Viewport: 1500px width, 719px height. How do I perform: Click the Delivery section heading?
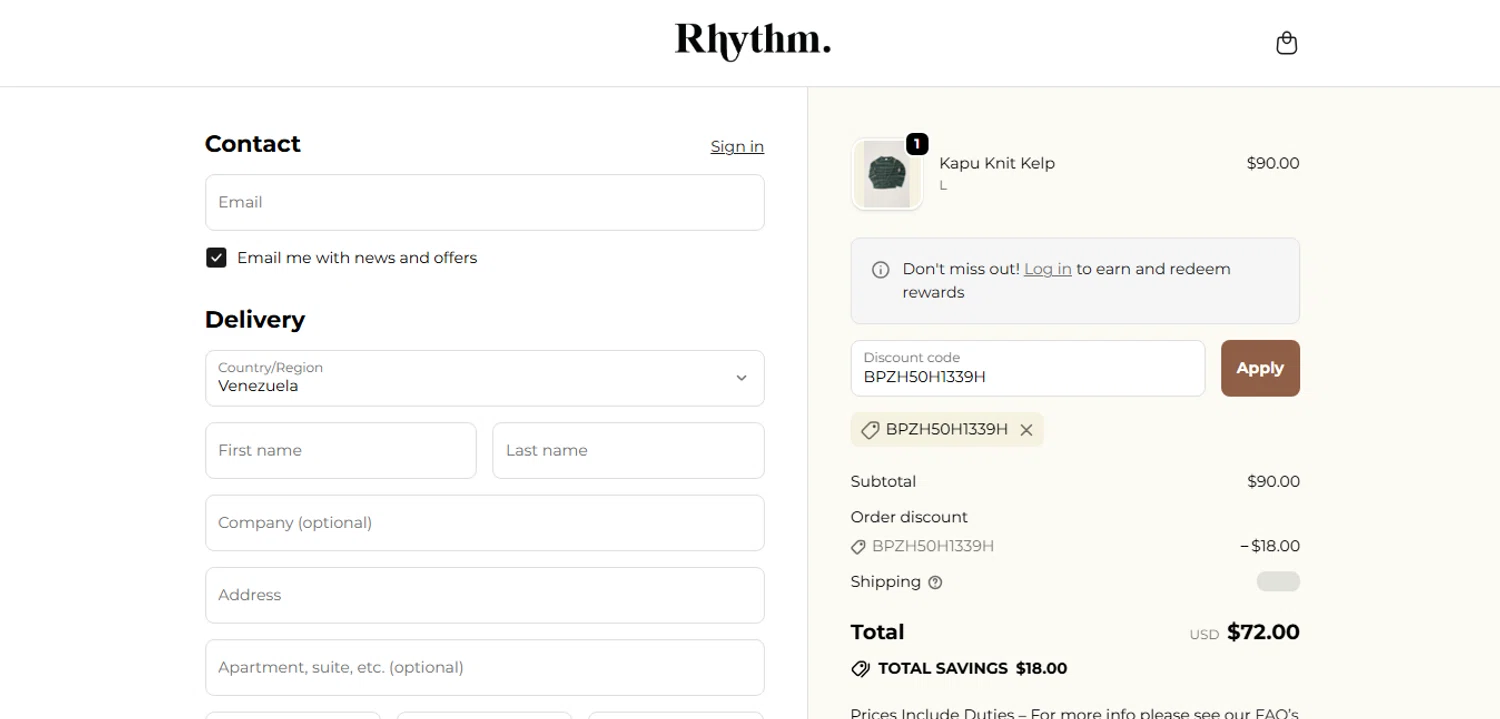[255, 319]
